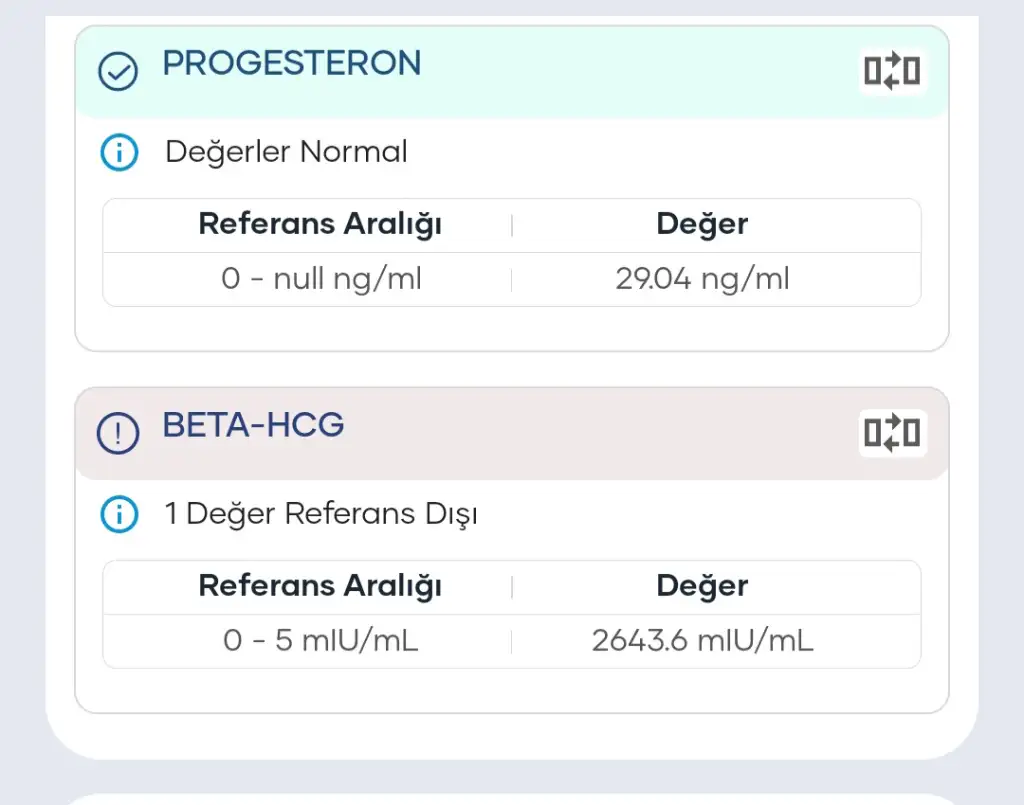The height and width of the screenshot is (805, 1024).
Task: Tap the exclamation warning icon beside BETA-HCG
Action: 118,434
